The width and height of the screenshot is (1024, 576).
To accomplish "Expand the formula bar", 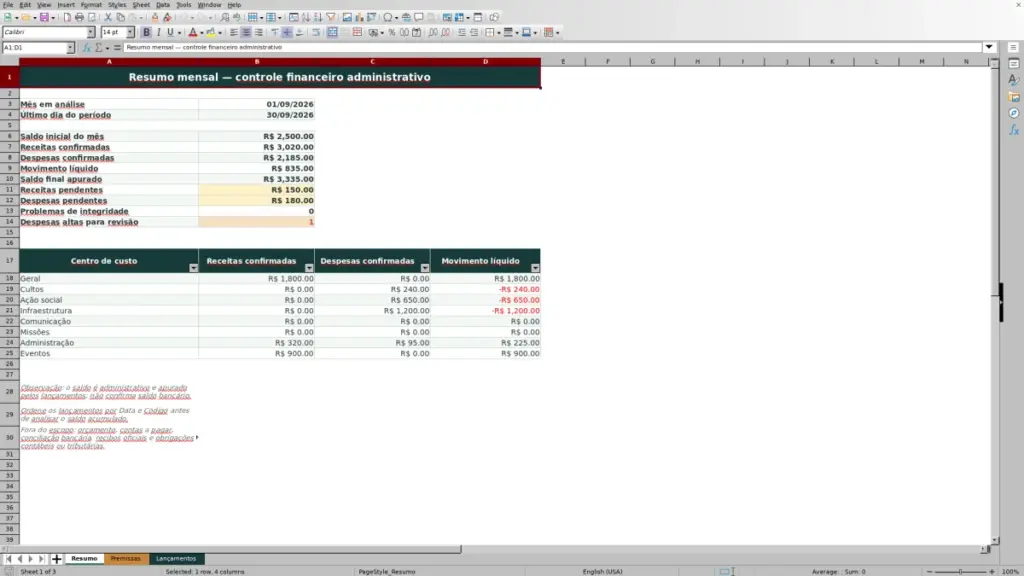I will pos(989,48).
